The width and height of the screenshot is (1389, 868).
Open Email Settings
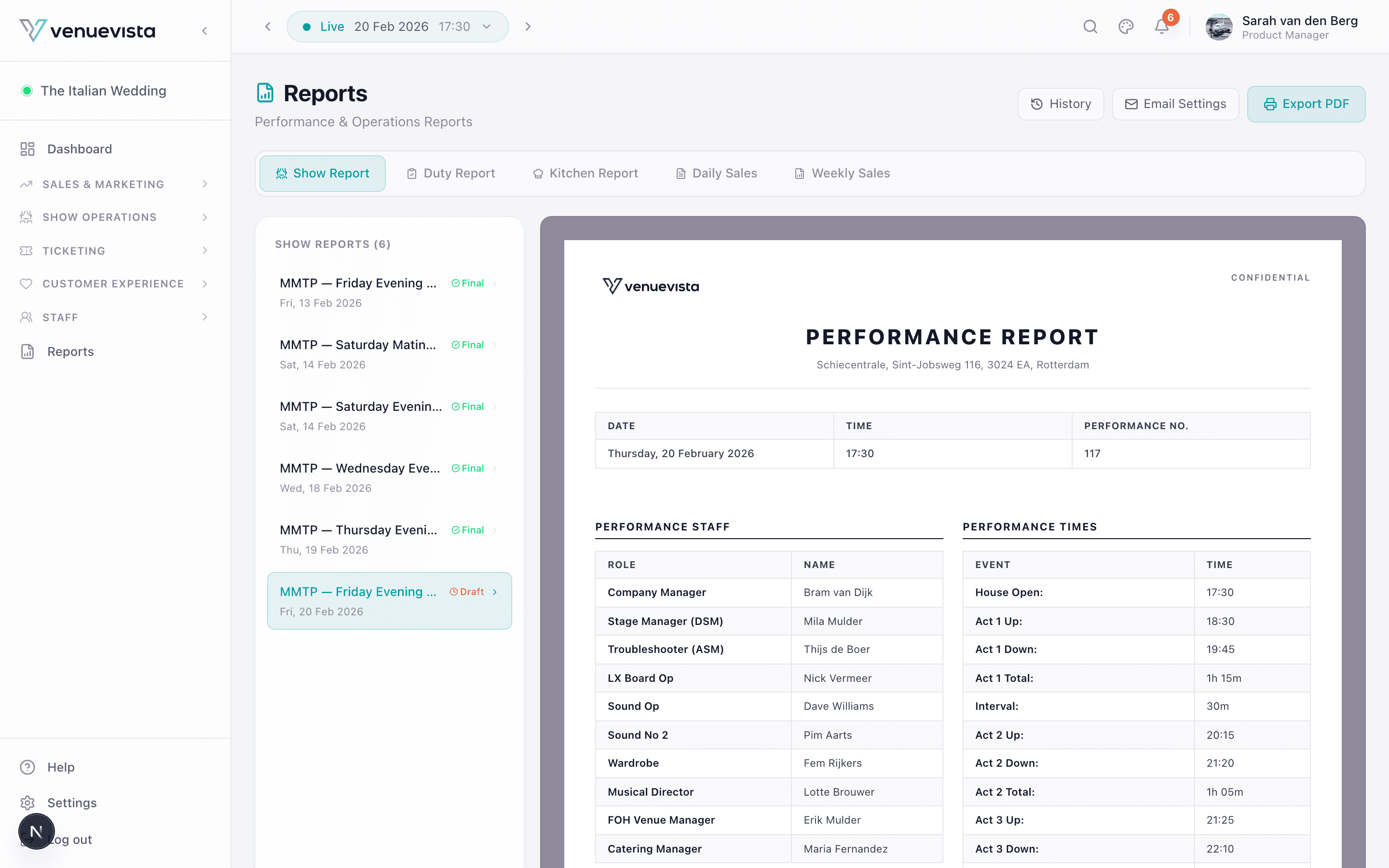1175,104
